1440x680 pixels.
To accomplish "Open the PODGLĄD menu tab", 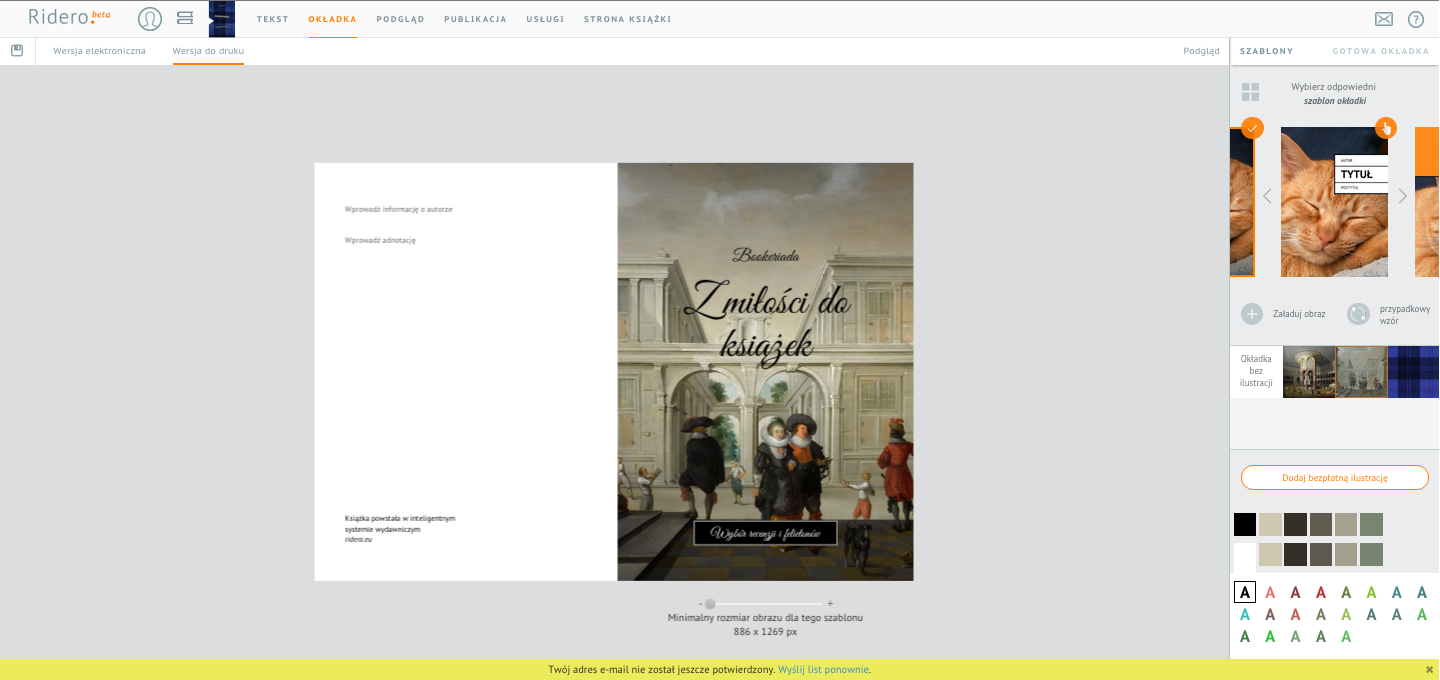I will (400, 19).
